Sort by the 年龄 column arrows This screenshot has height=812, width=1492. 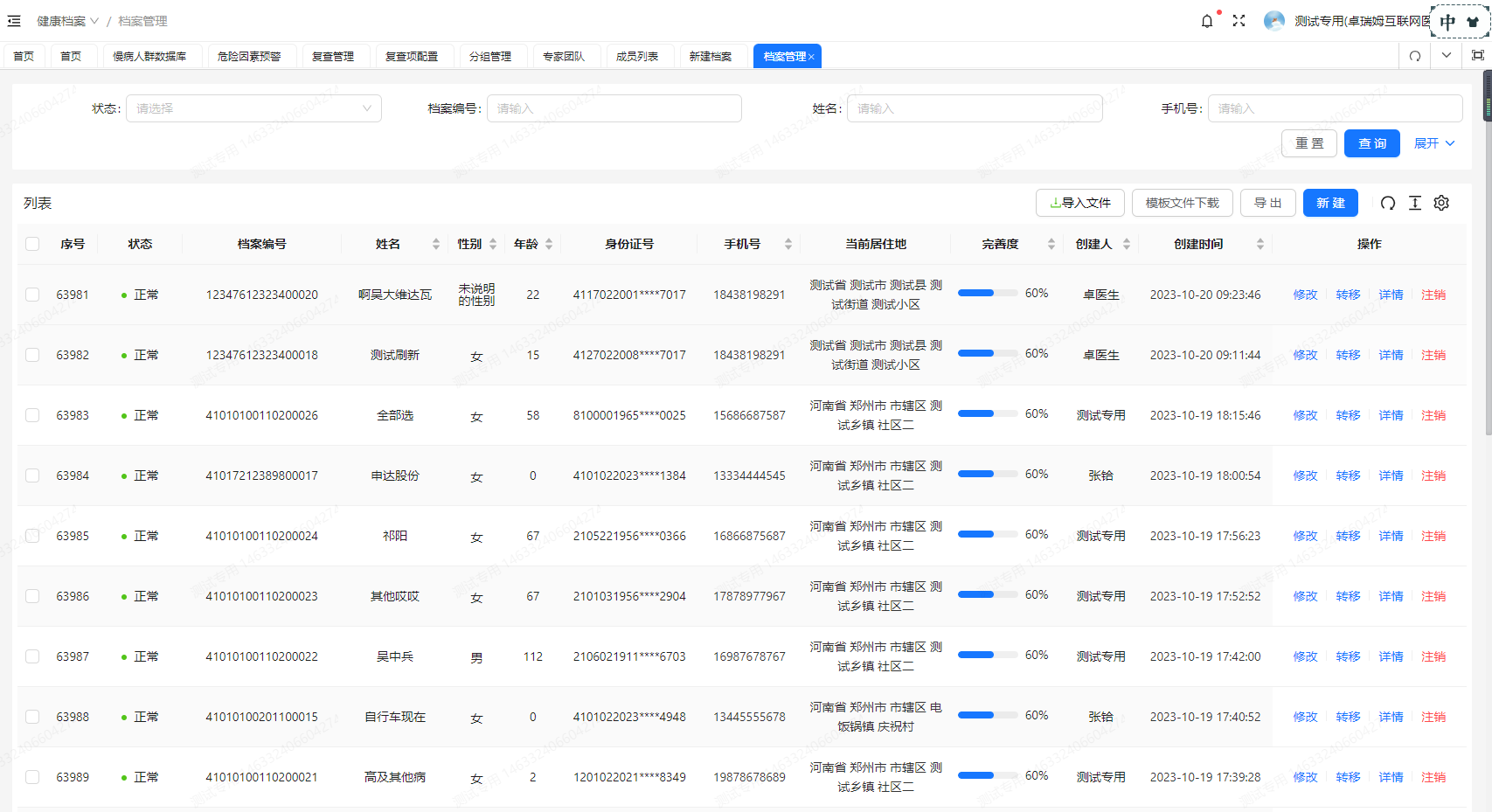pyautogui.click(x=549, y=244)
